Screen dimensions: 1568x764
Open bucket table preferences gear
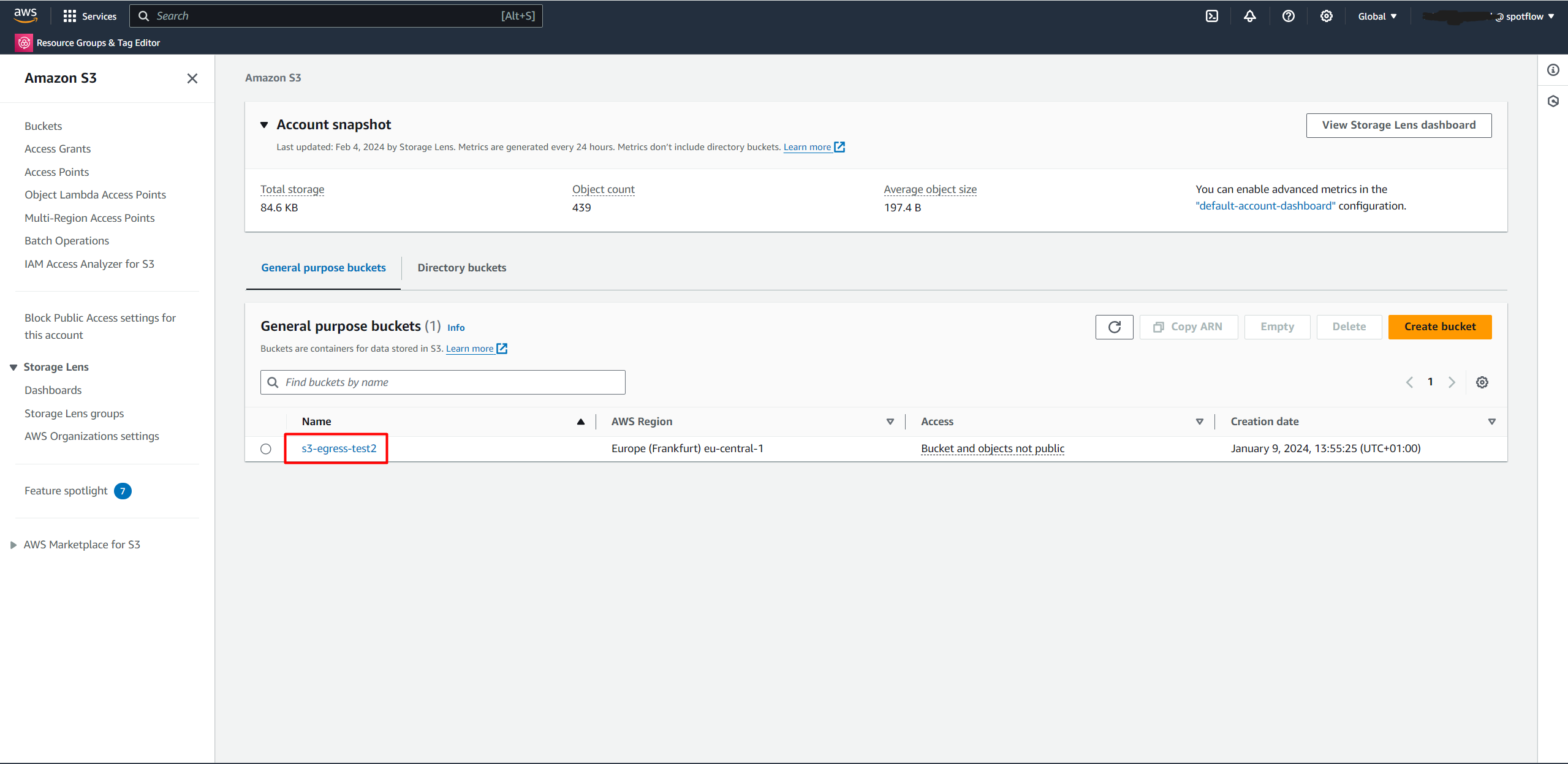pos(1482,382)
